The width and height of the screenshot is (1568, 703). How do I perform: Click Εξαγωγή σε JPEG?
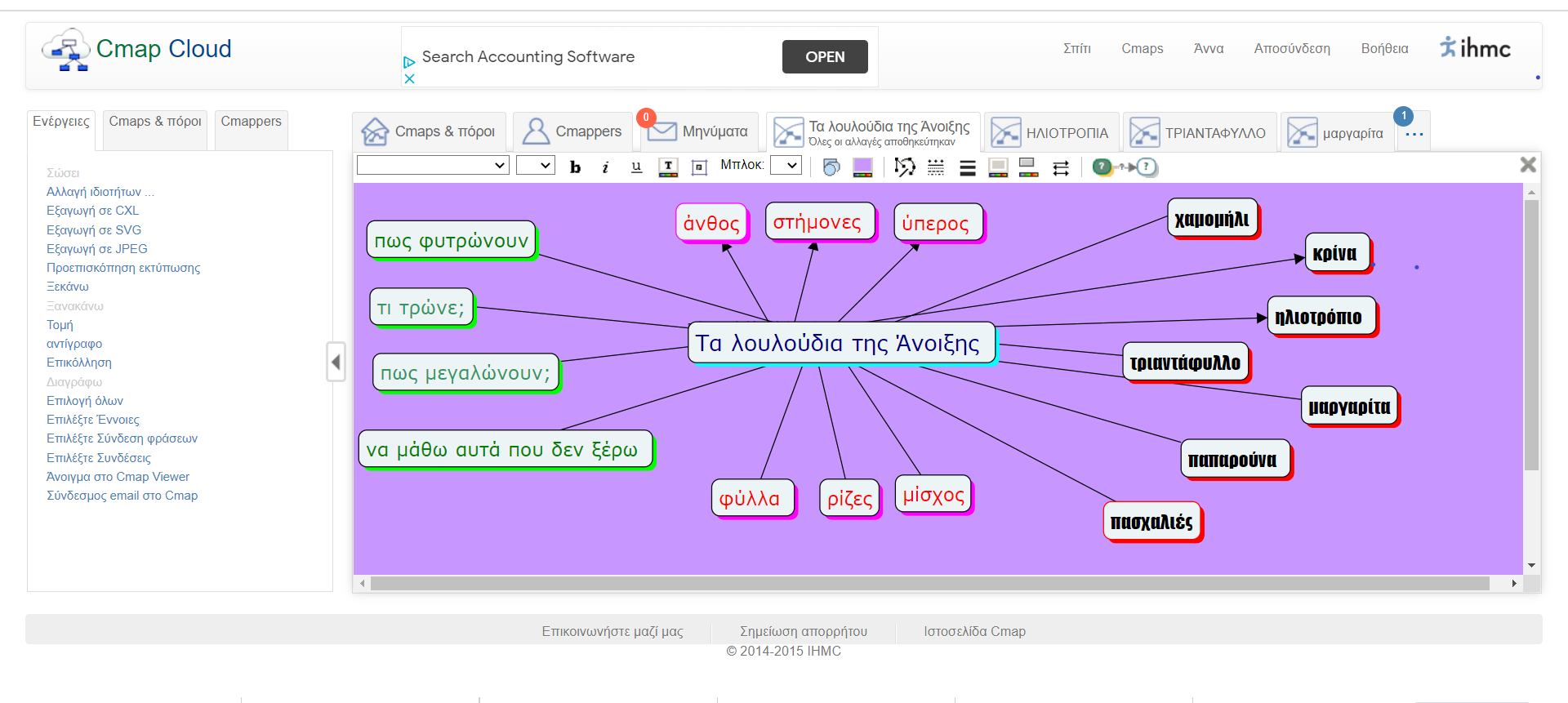click(x=97, y=249)
